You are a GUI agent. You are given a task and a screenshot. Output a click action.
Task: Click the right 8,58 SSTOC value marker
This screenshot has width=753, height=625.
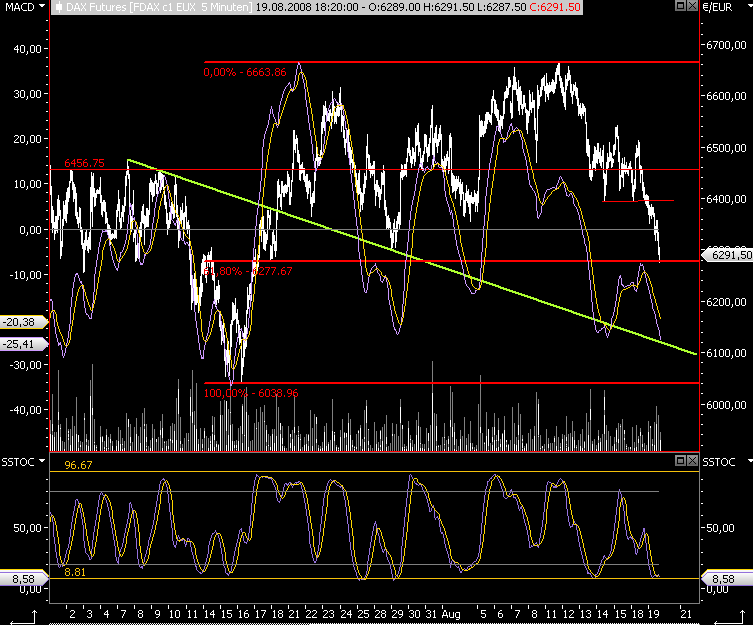click(x=728, y=579)
